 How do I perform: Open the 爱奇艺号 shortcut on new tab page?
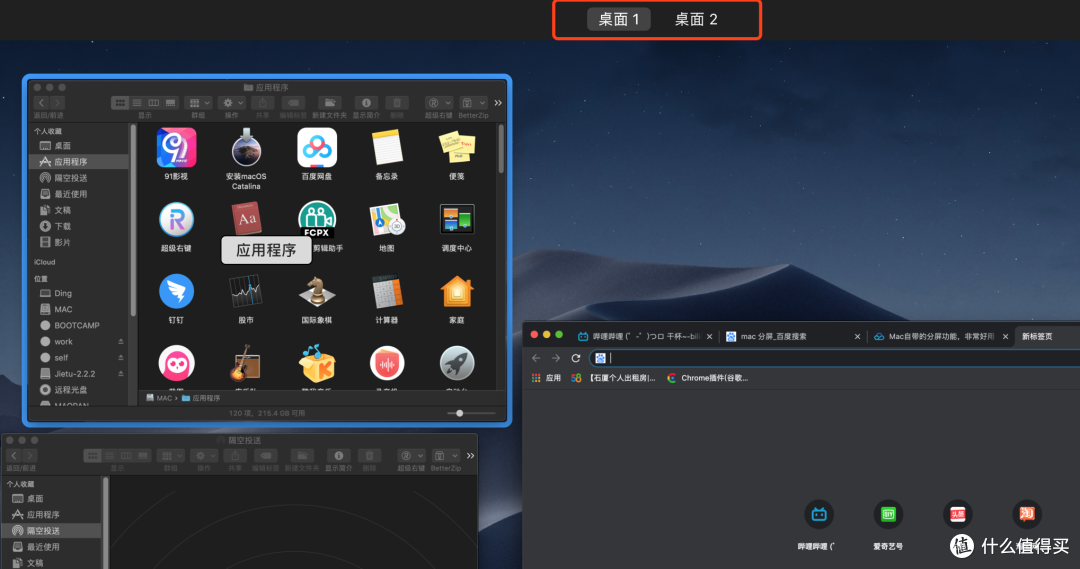[888, 514]
